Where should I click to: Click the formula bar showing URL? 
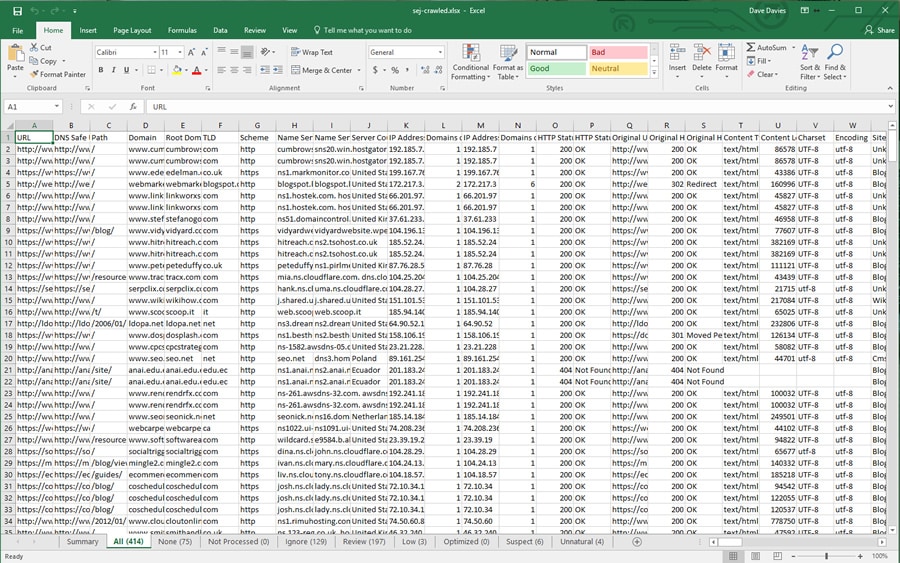click(x=500, y=106)
